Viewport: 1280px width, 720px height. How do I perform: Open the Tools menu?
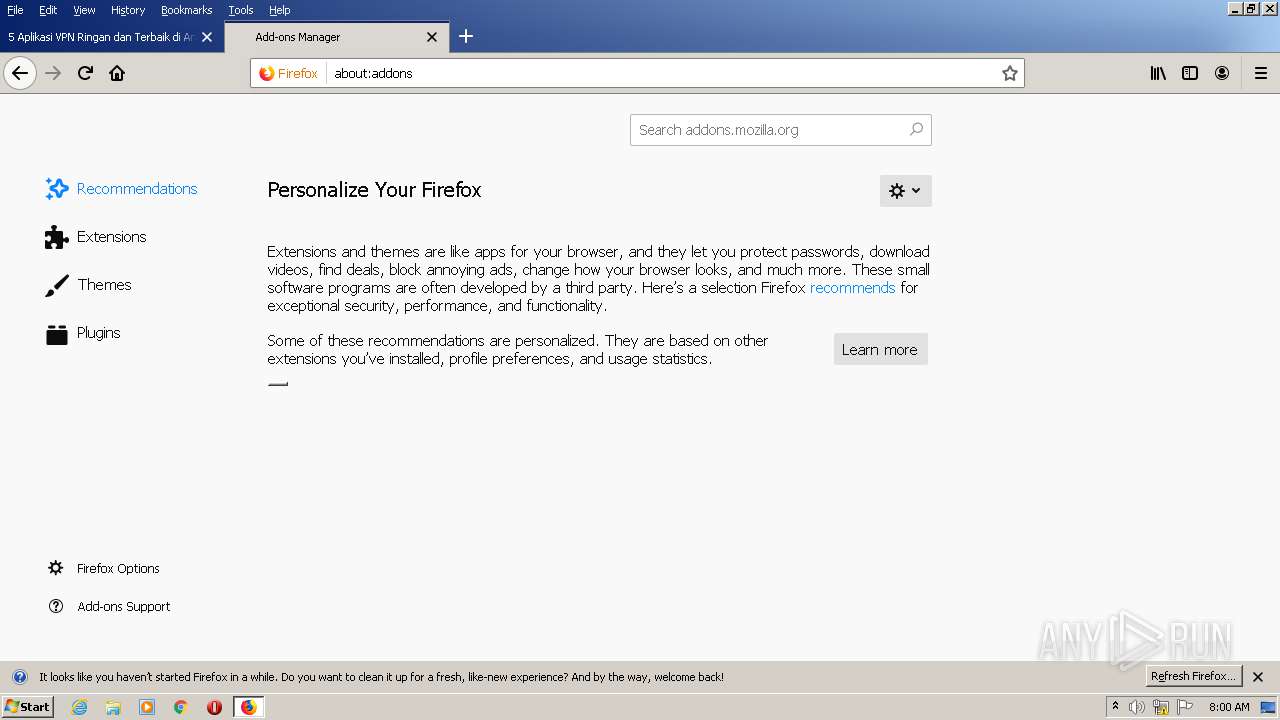(x=241, y=10)
